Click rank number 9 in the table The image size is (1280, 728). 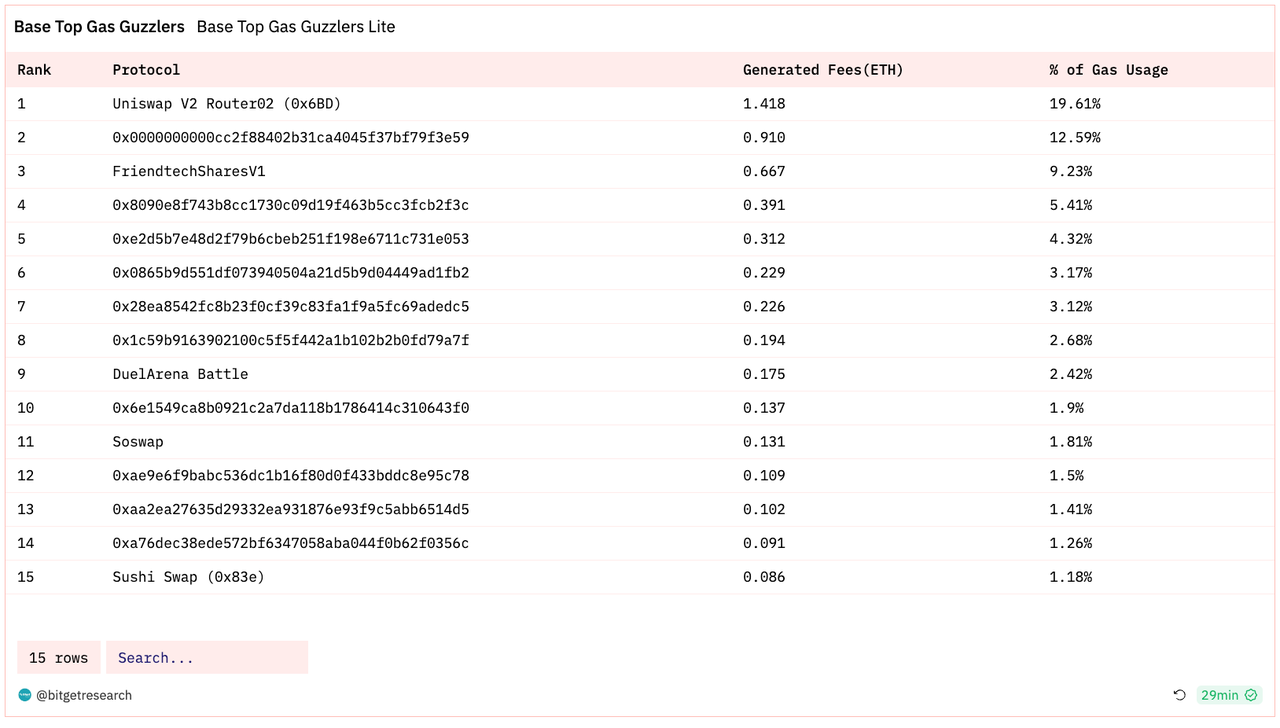[22, 374]
